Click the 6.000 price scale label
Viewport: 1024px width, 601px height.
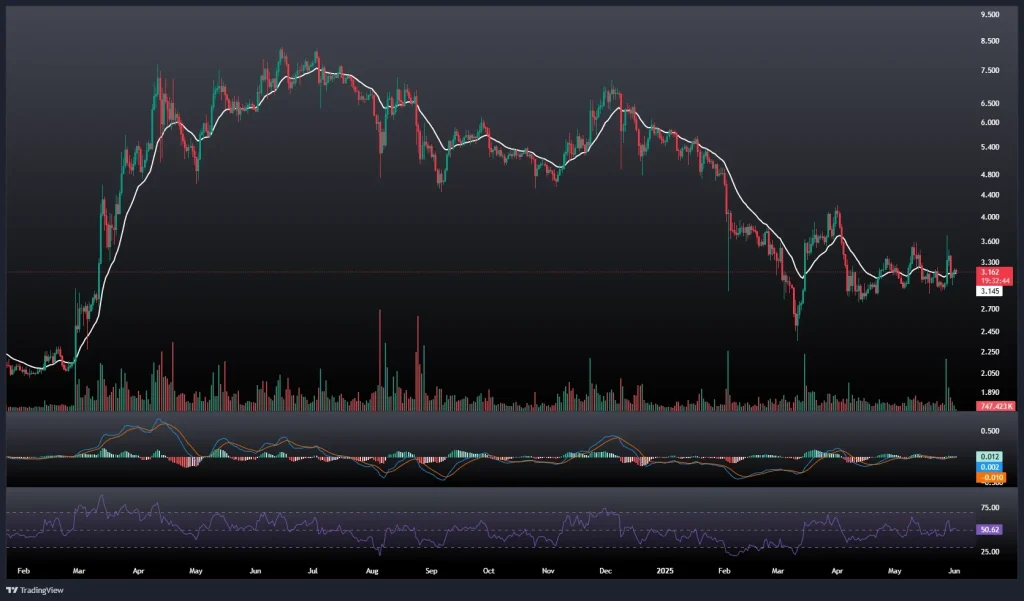point(990,123)
